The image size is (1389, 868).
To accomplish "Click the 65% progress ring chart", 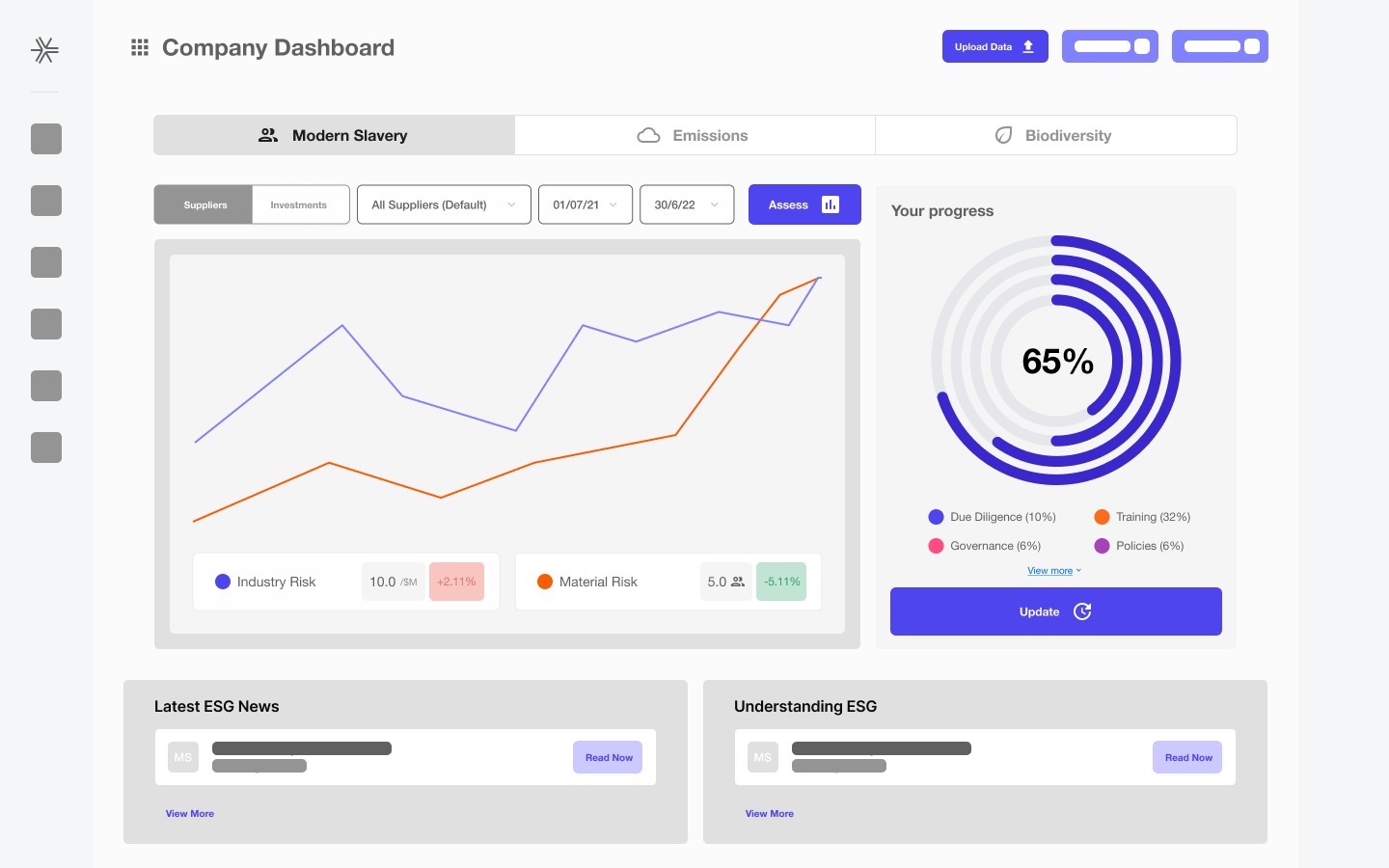I will click(x=1056, y=360).
